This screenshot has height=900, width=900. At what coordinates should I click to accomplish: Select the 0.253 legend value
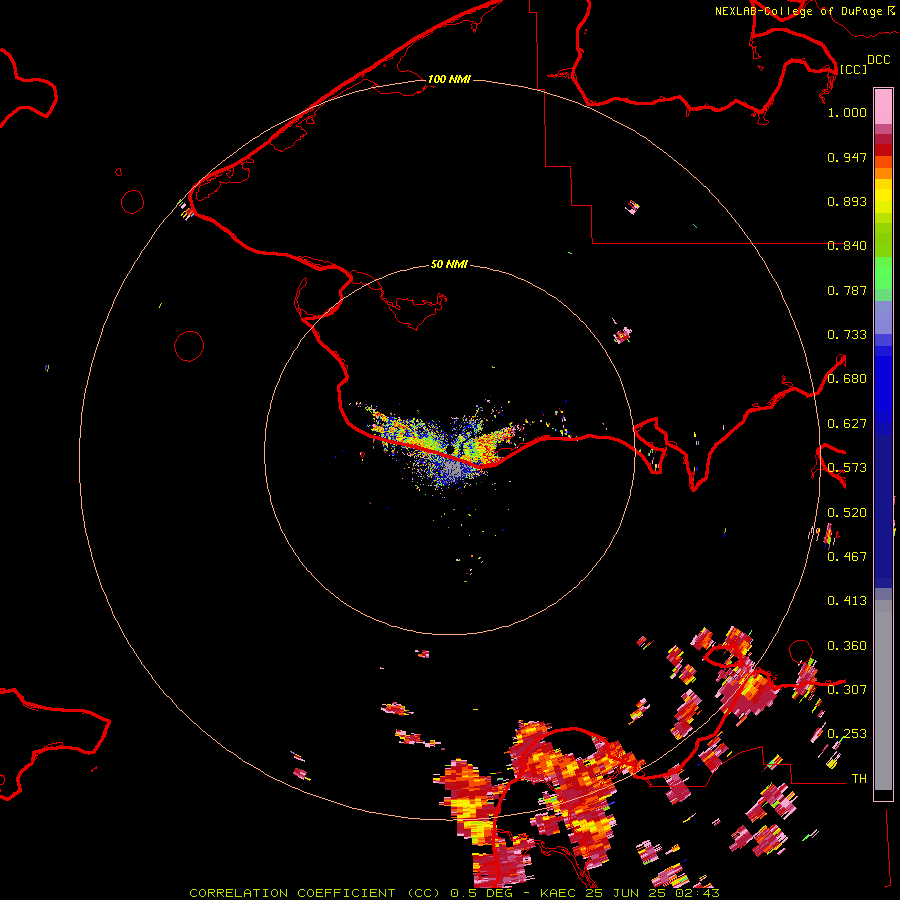pyautogui.click(x=847, y=734)
